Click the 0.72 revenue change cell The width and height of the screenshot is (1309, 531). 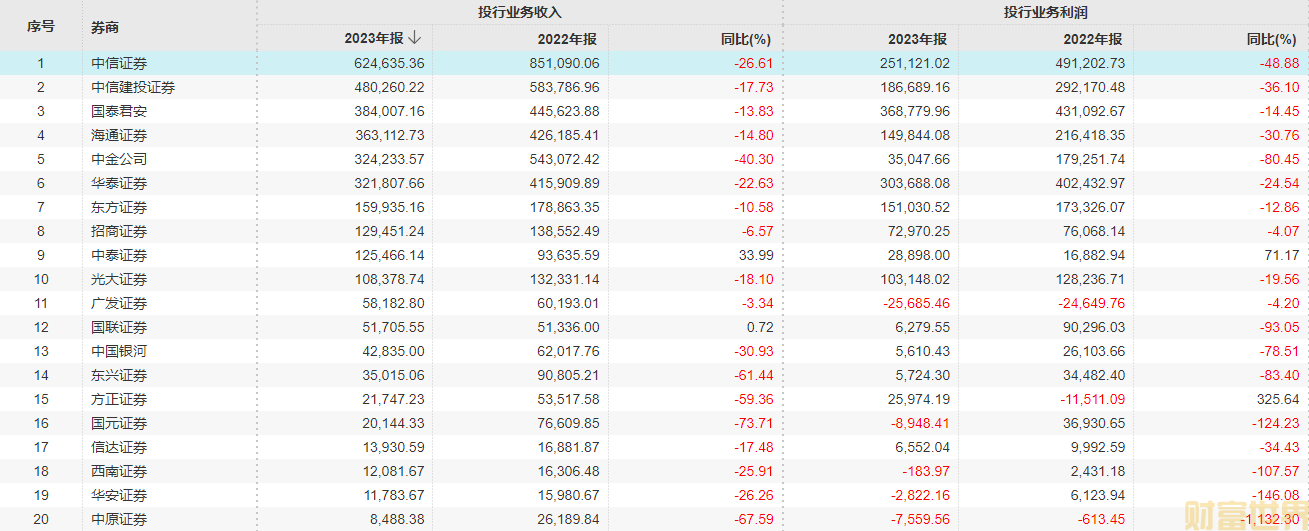pyautogui.click(x=761, y=327)
